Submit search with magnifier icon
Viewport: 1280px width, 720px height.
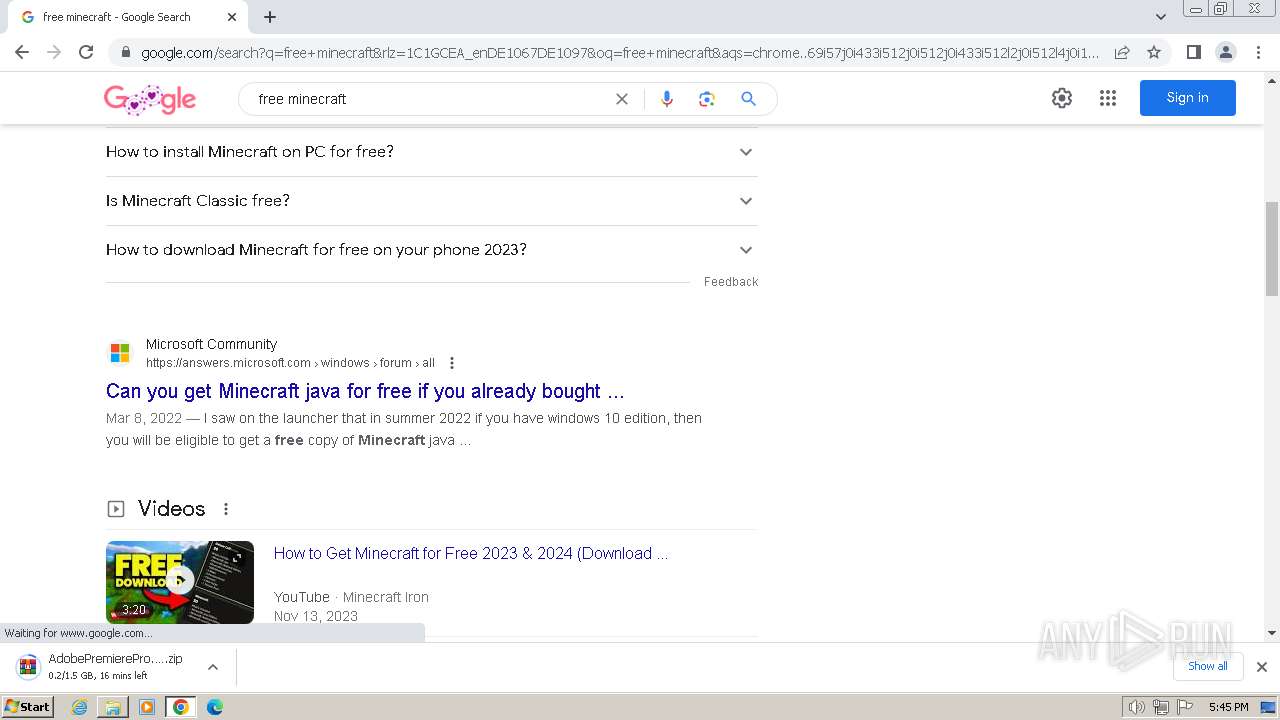[748, 99]
